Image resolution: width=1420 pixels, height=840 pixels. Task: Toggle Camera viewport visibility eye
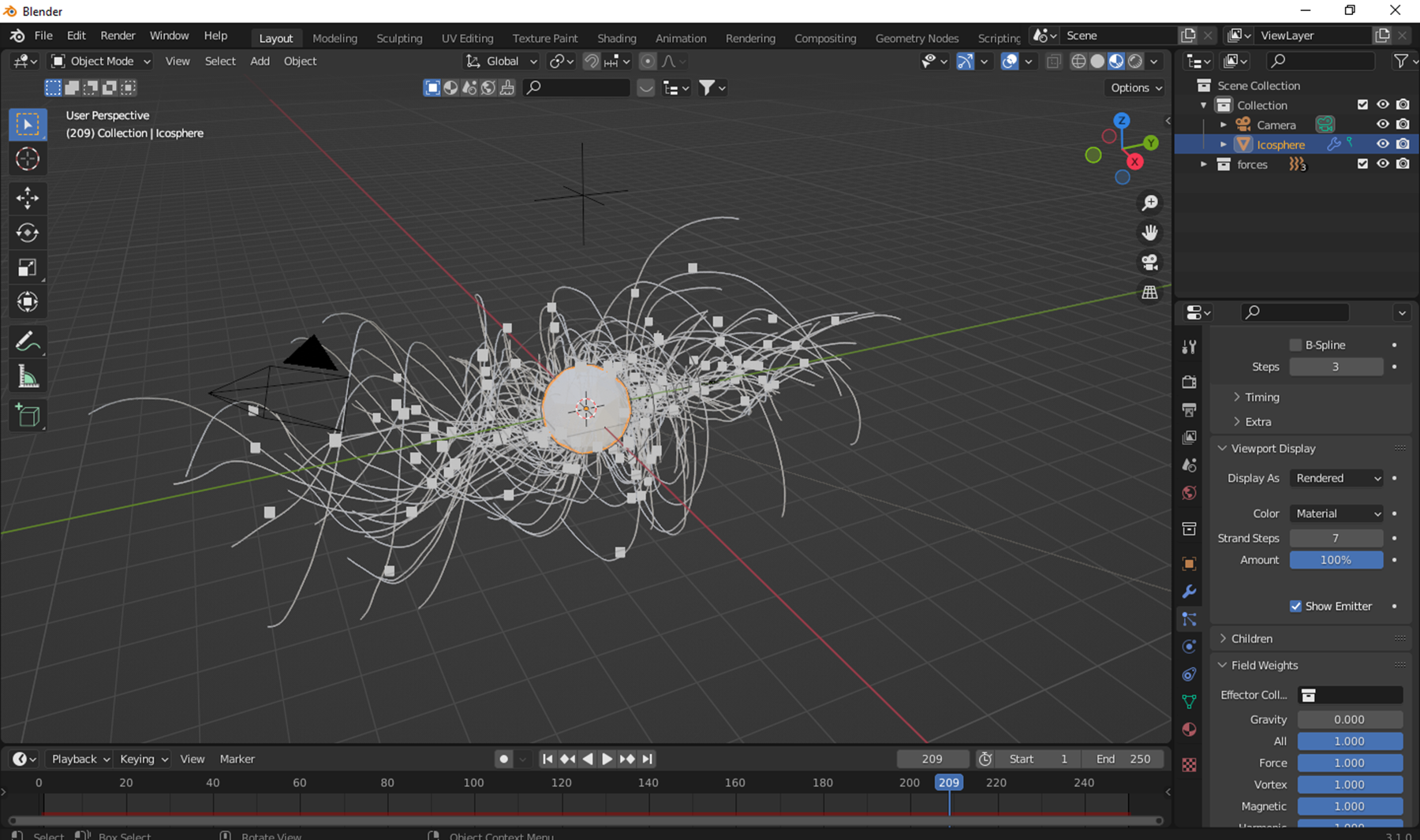1382,125
